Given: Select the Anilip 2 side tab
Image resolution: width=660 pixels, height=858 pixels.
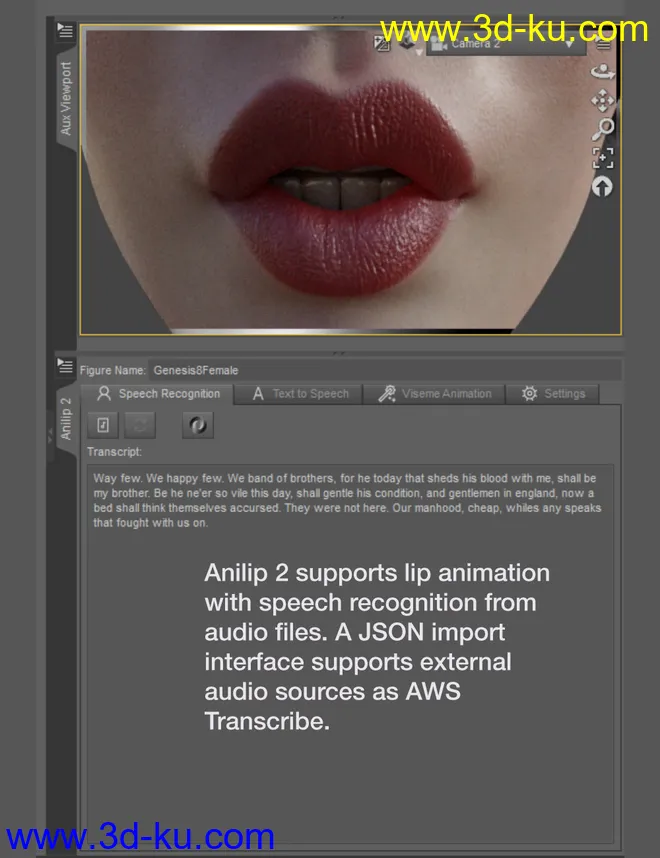Looking at the screenshot, I should click(66, 419).
